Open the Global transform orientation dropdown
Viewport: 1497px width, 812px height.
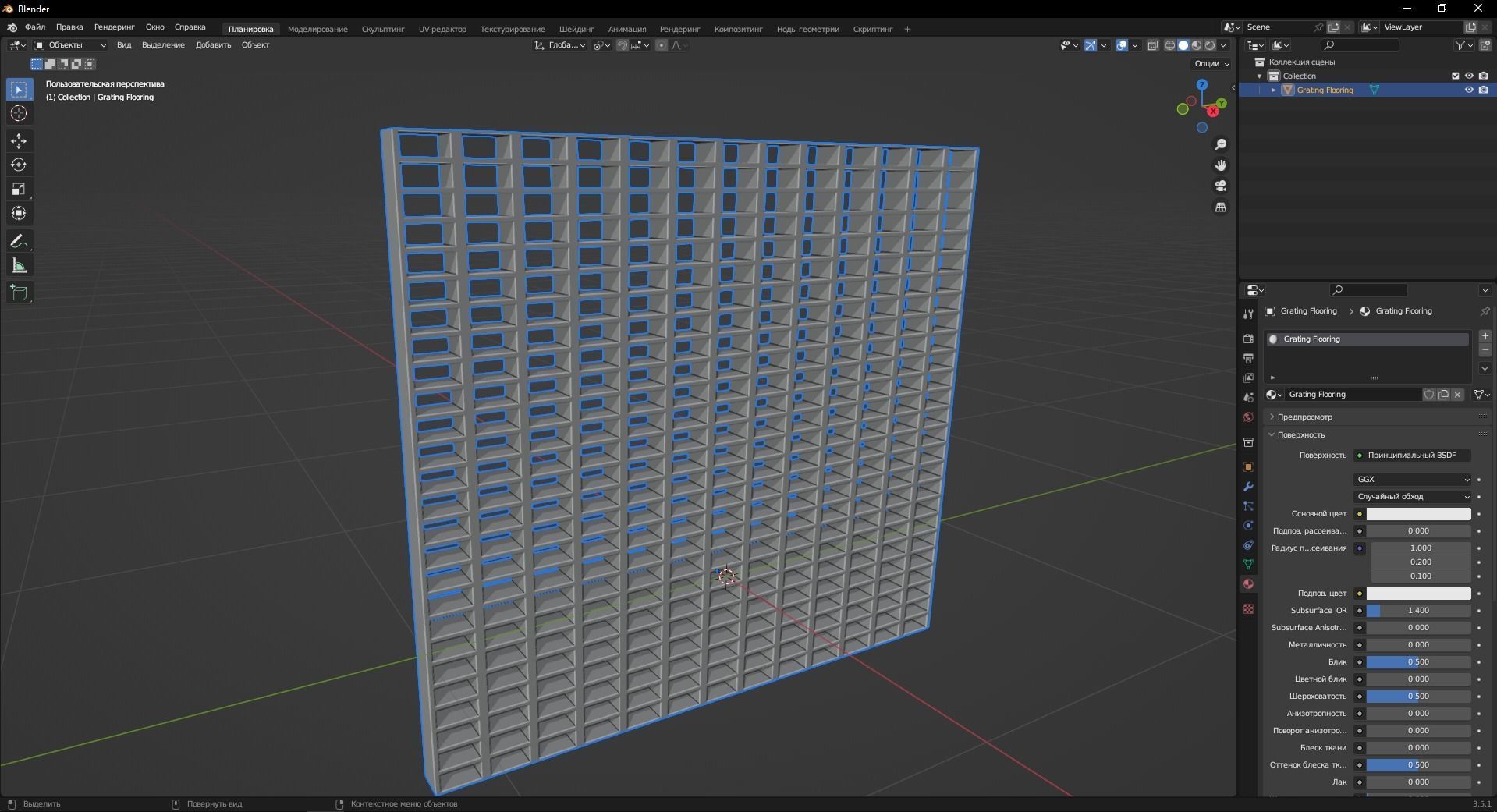point(560,45)
